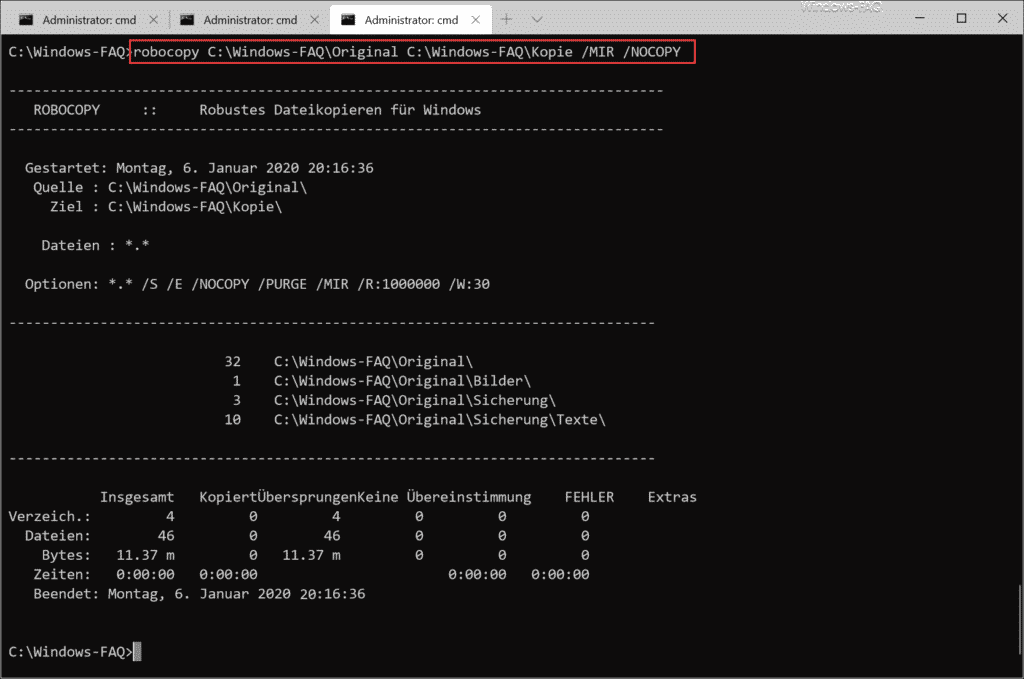Close the first Administrator: cmd tab

pos(153,20)
